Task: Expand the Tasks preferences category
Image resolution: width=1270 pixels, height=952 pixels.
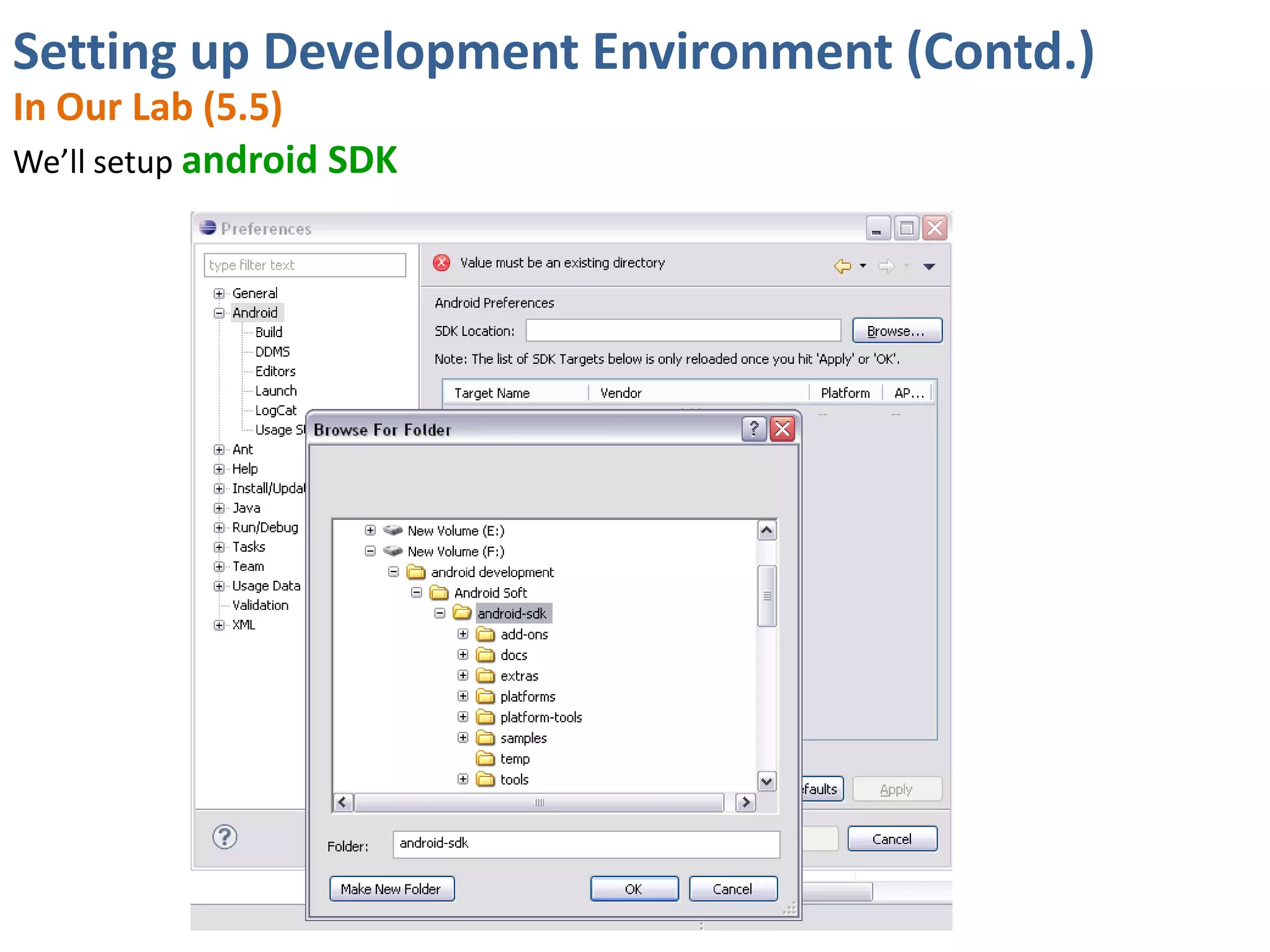Action: click(x=219, y=547)
